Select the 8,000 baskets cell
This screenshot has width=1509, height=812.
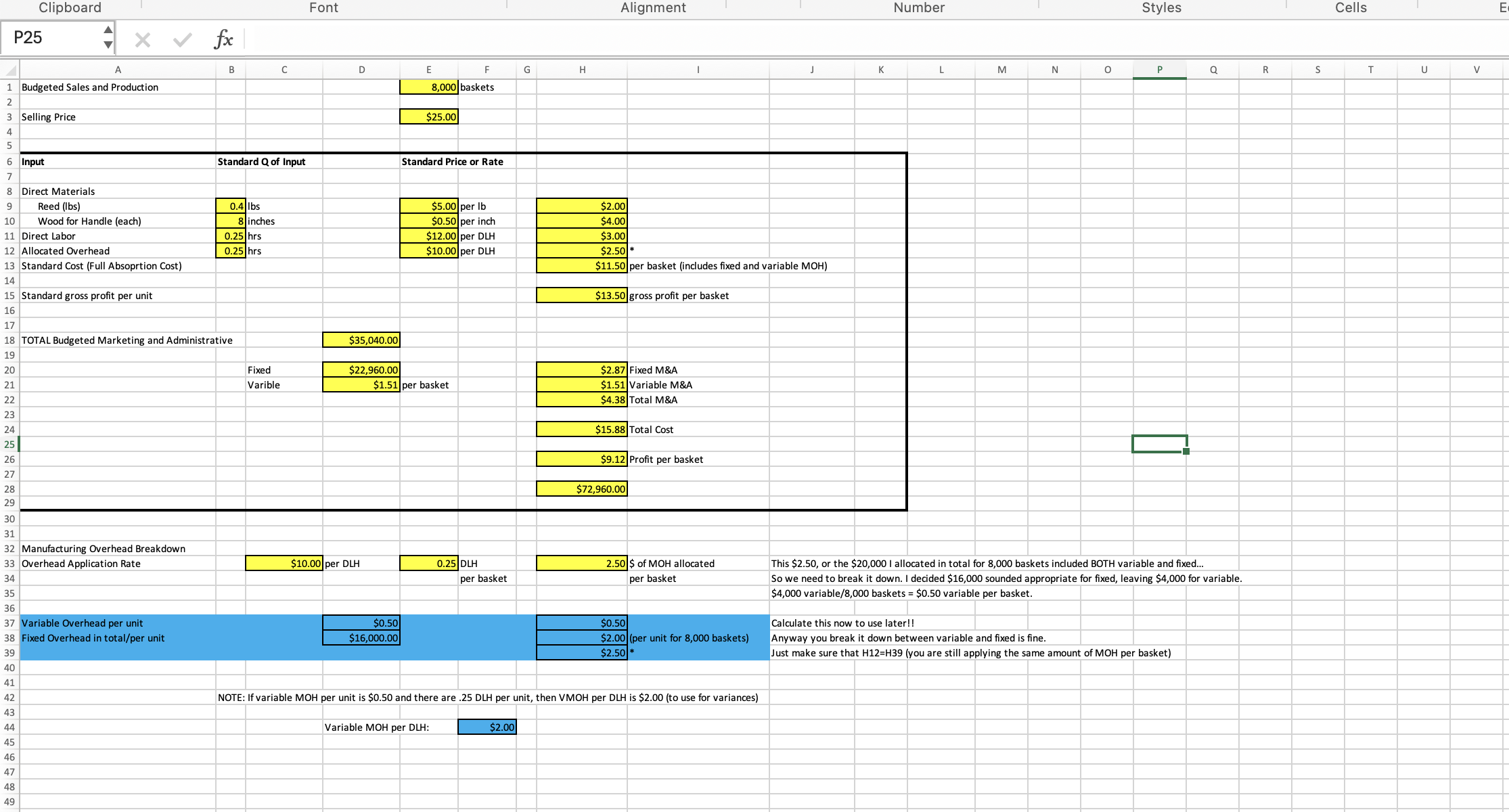coord(429,87)
